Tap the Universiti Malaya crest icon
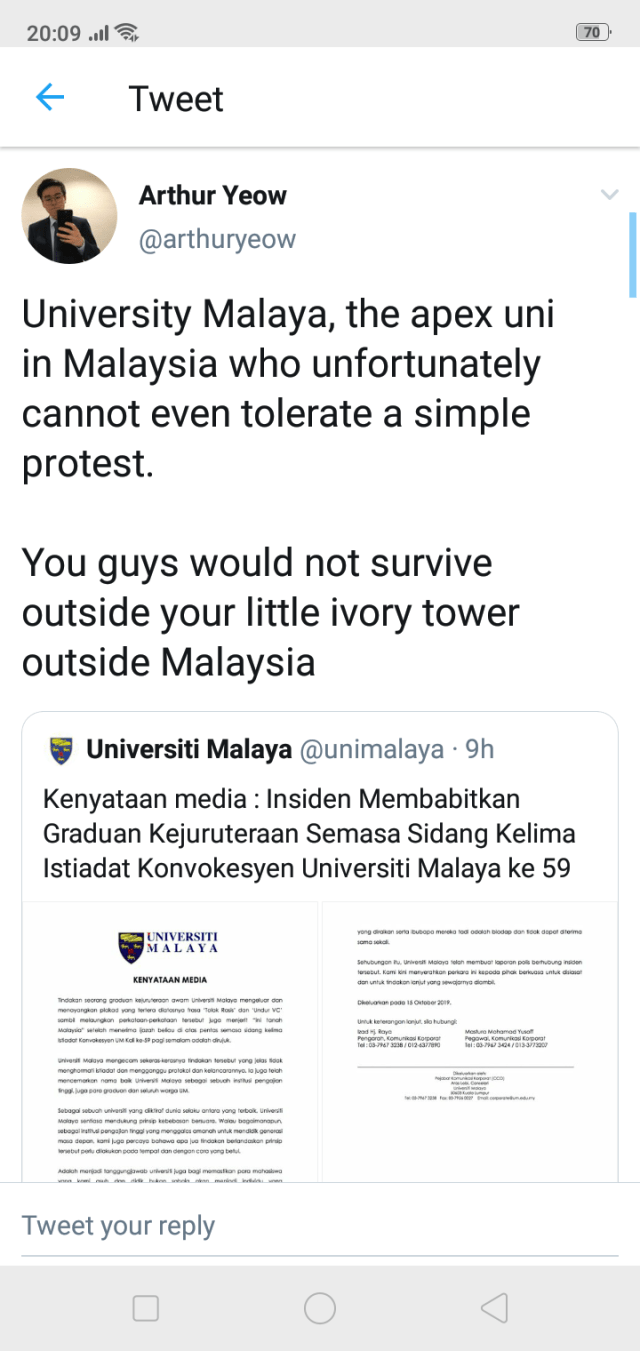The width and height of the screenshot is (640, 1351). tap(61, 749)
